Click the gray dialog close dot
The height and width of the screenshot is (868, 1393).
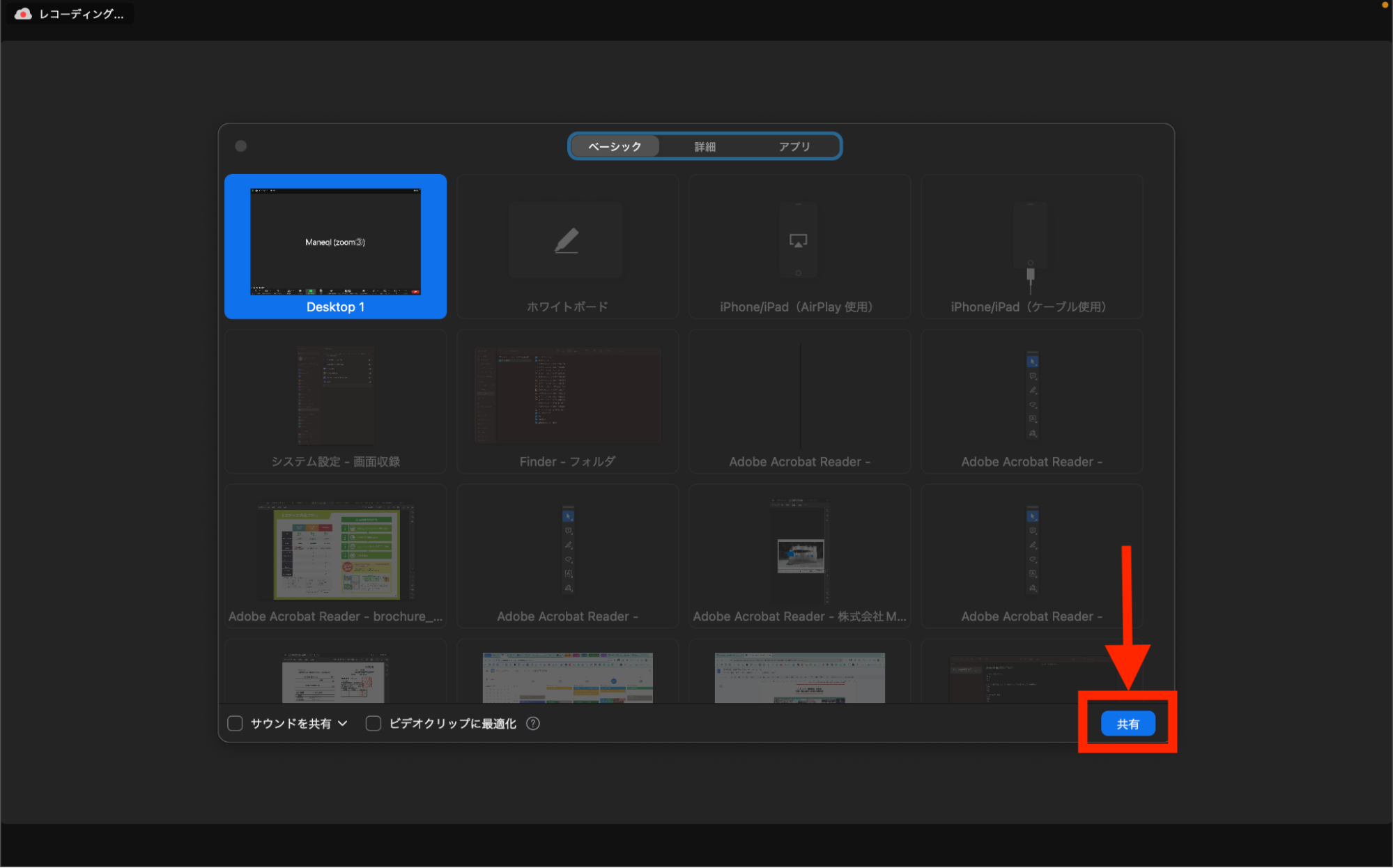pos(241,146)
